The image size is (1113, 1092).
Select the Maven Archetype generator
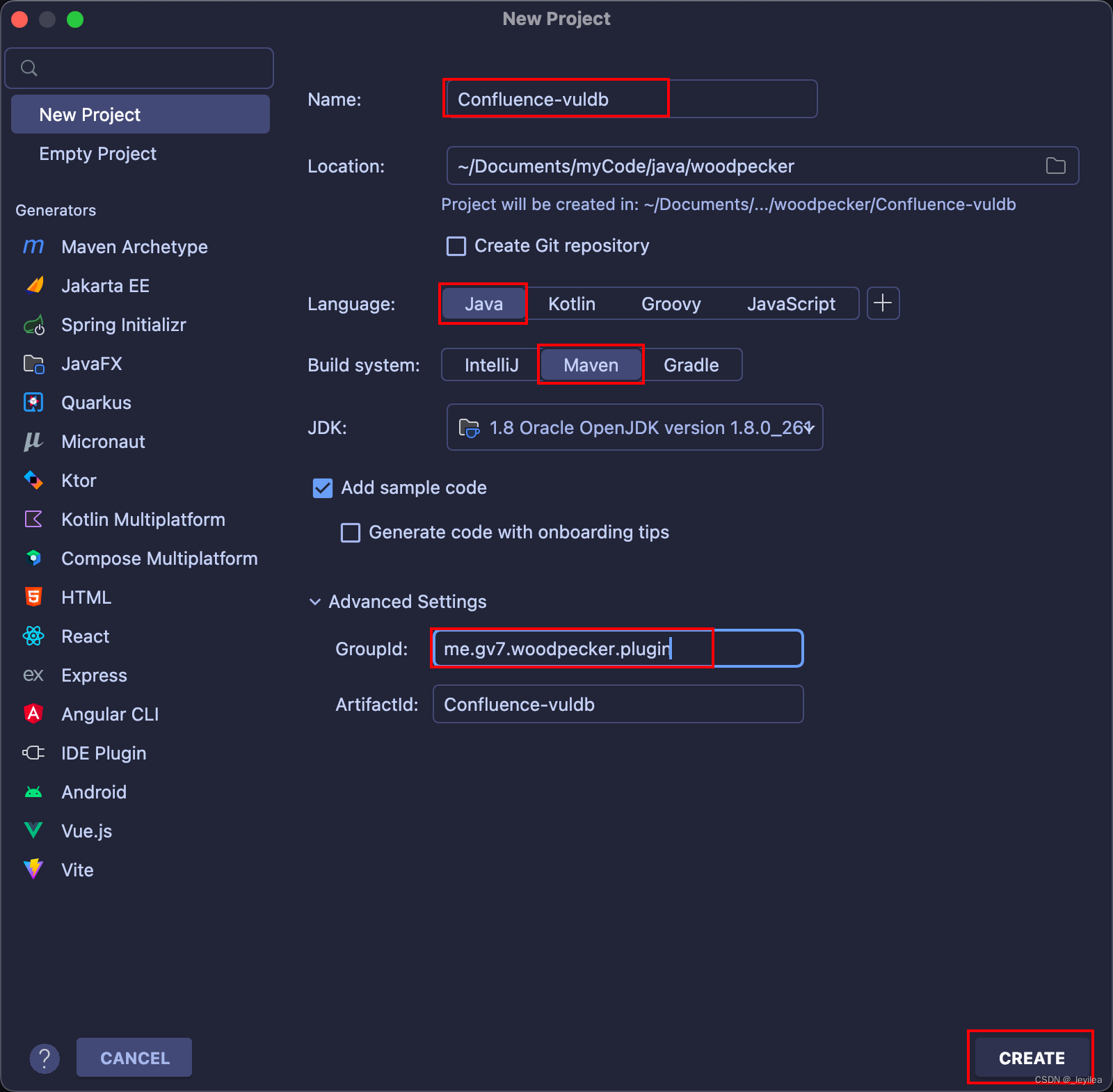click(x=134, y=246)
